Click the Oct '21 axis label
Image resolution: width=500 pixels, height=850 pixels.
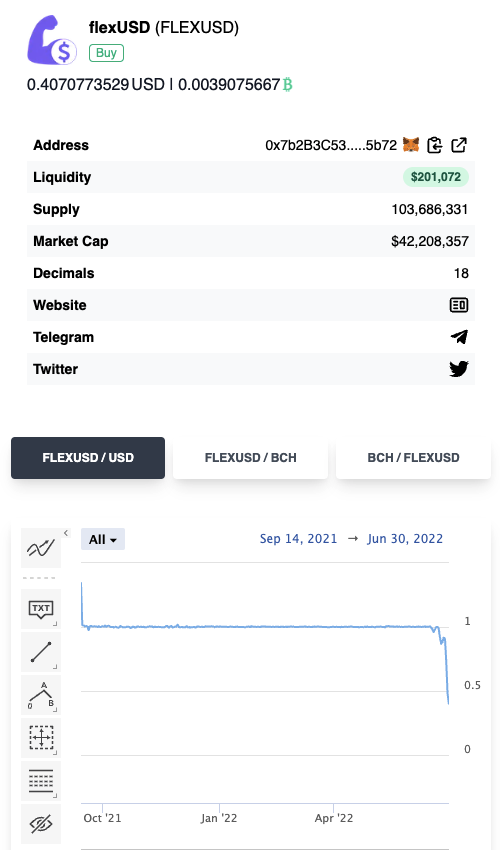coord(102,818)
